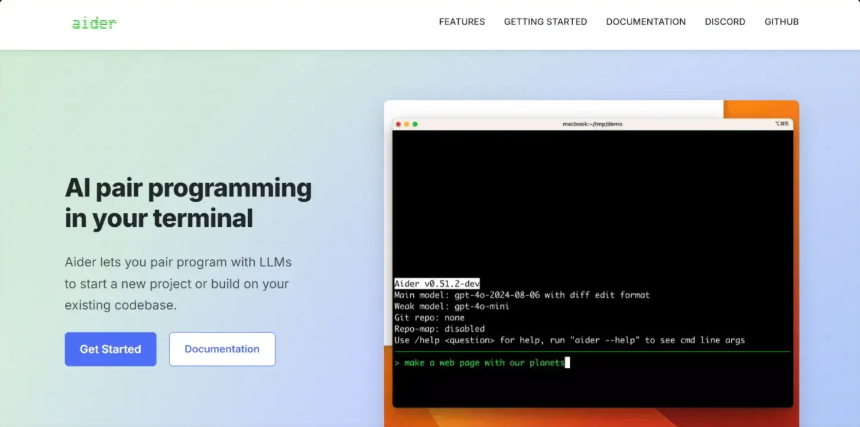Image resolution: width=860 pixels, height=427 pixels.
Task: Visit the GitHub link in the header
Action: [781, 22]
